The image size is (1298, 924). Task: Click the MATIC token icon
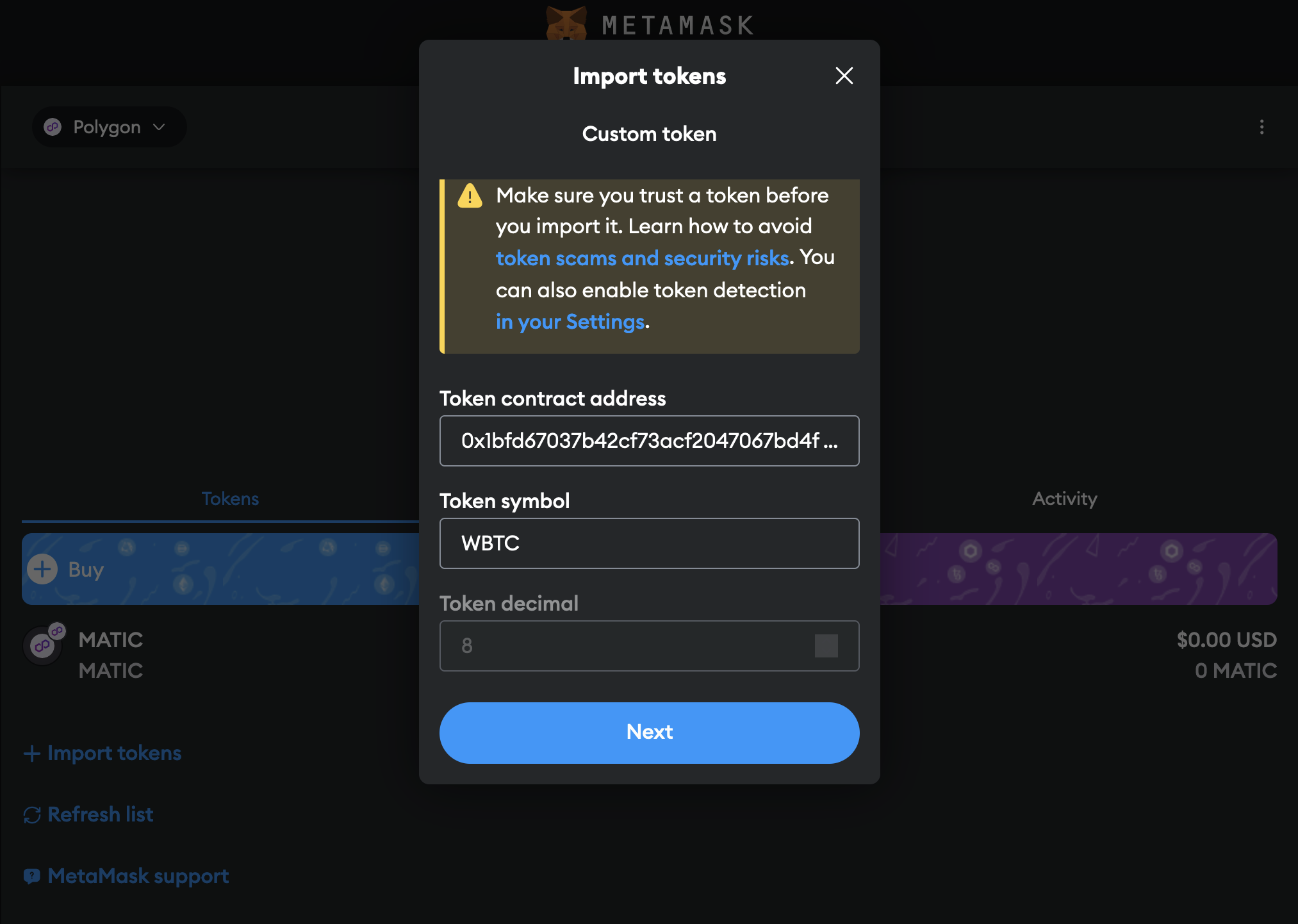click(44, 645)
